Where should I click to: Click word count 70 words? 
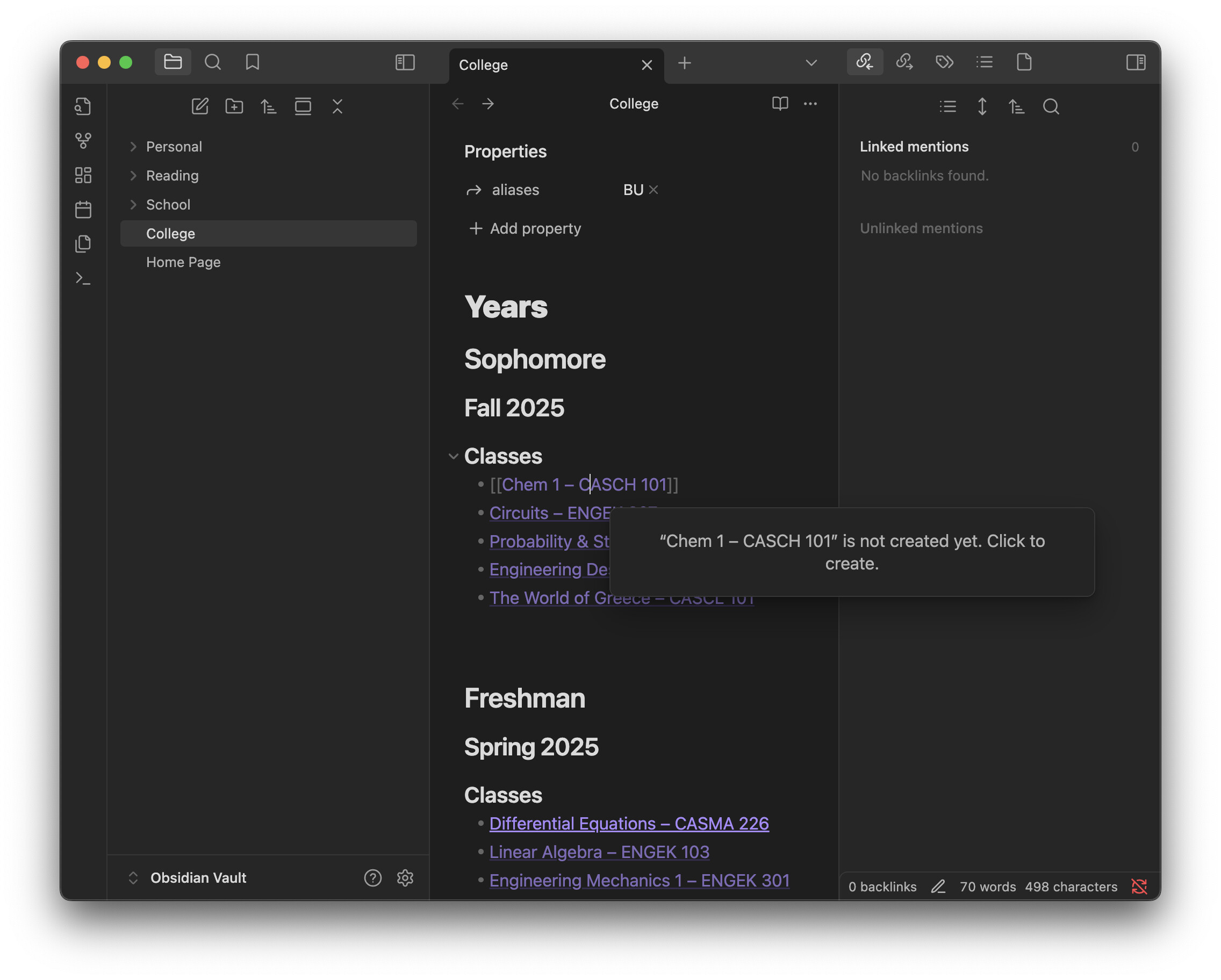point(988,887)
